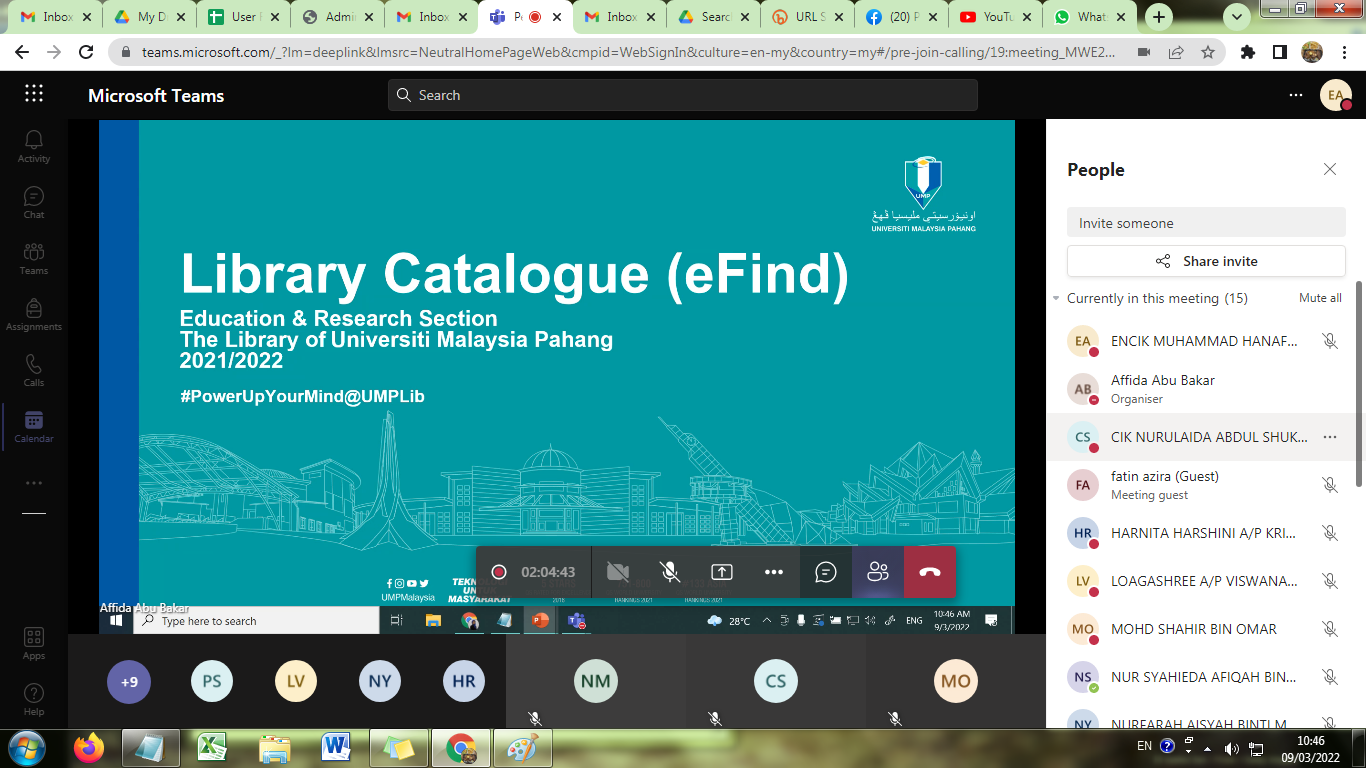This screenshot has width=1366, height=768.
Task: Open Chrome extensions puzzle icon
Action: click(1248, 52)
